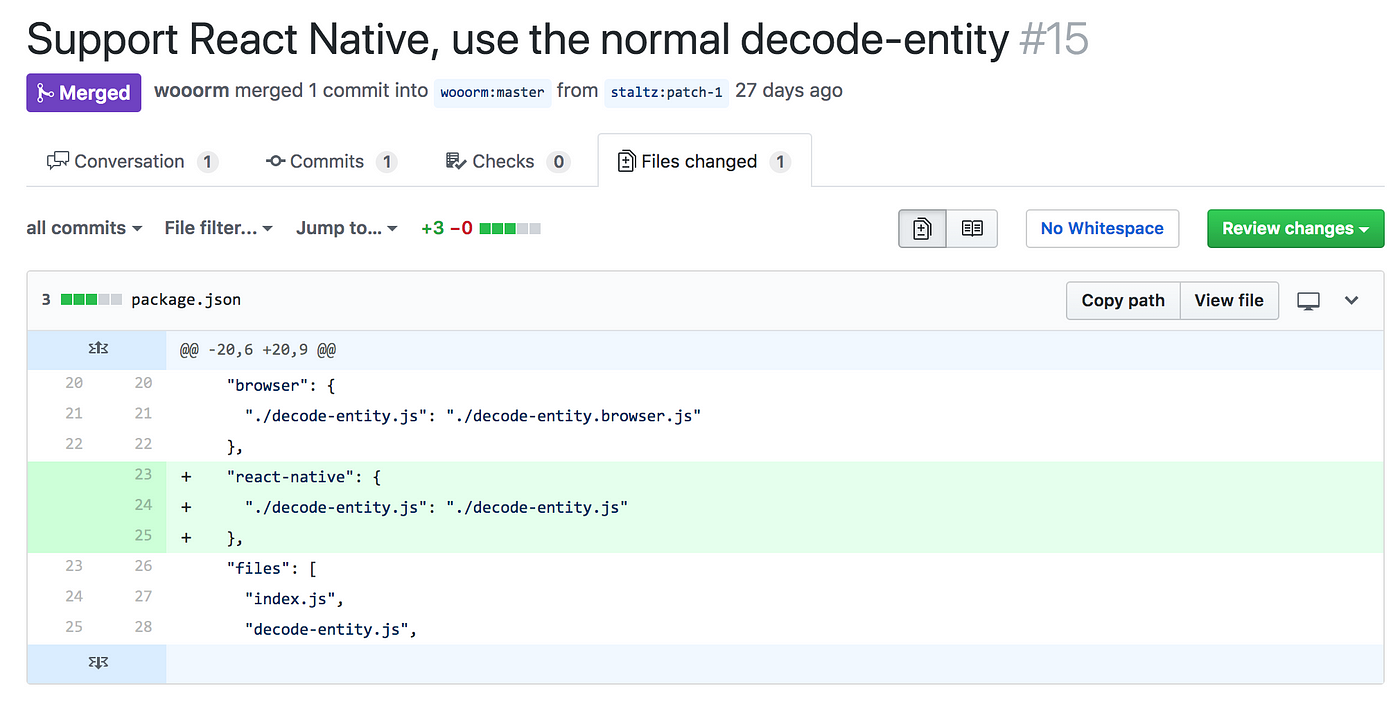
Task: Open the all commits dropdown
Action: pos(84,228)
